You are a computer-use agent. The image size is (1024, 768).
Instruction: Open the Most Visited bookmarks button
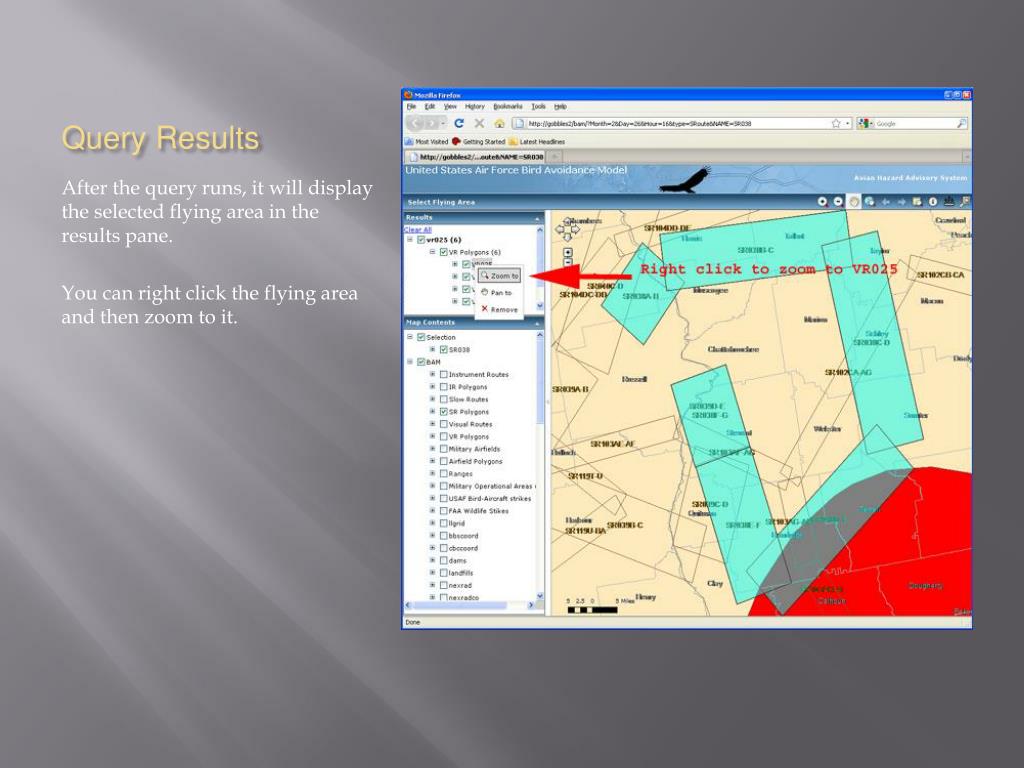[x=427, y=142]
